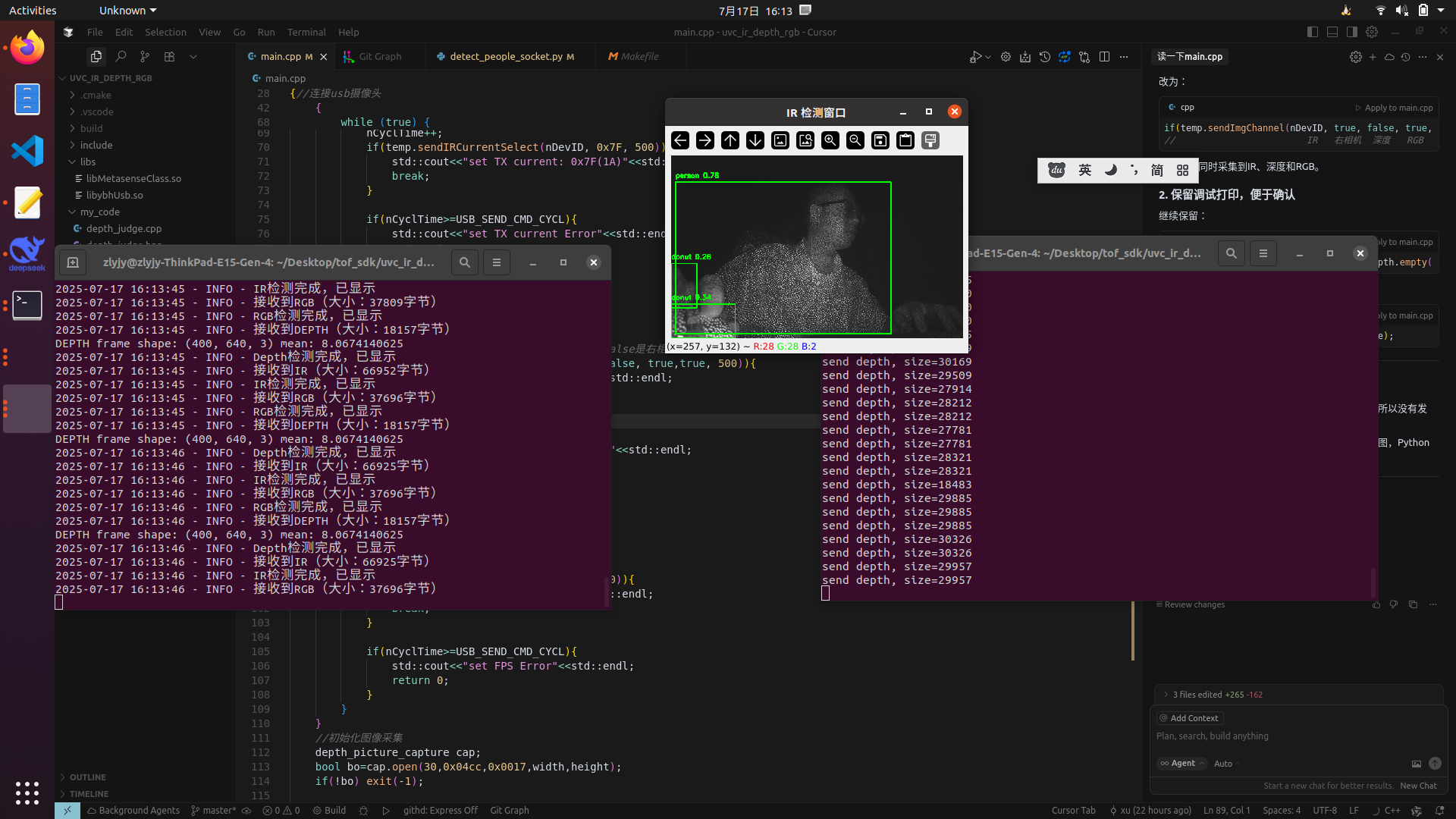Open Background Agents from status bar
Image resolution: width=1456 pixels, height=819 pixels.
click(x=133, y=810)
